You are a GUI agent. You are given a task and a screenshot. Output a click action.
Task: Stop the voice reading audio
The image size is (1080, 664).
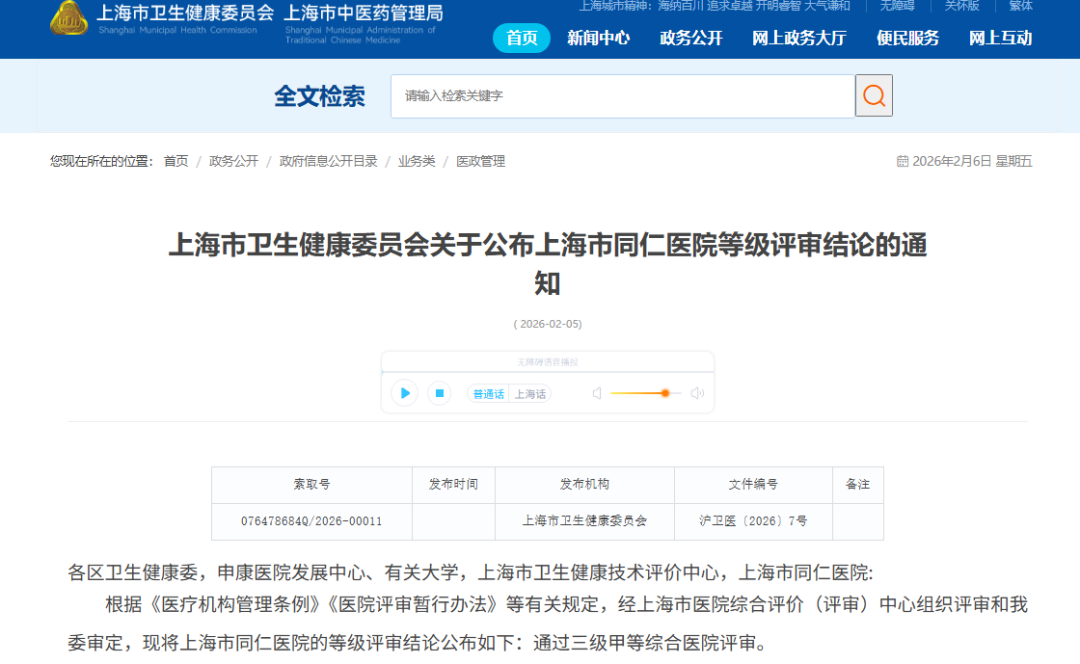point(439,393)
